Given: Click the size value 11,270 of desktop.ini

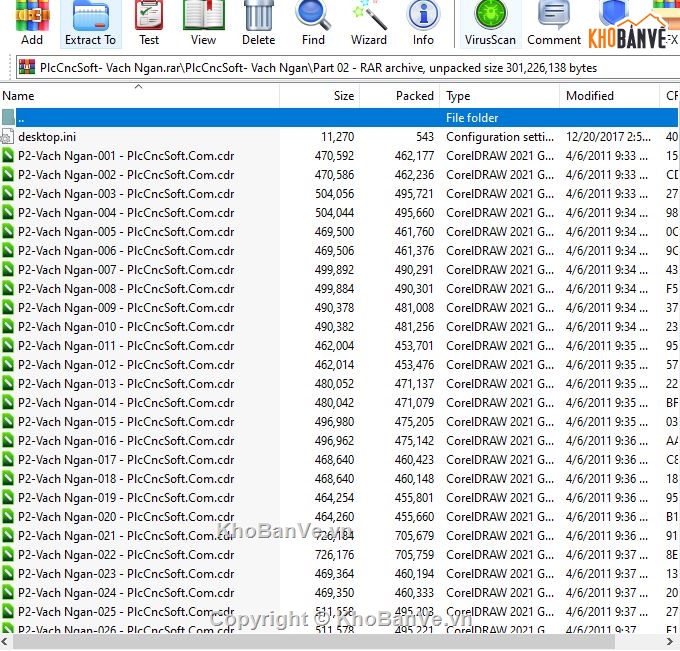Looking at the screenshot, I should (x=337, y=137).
